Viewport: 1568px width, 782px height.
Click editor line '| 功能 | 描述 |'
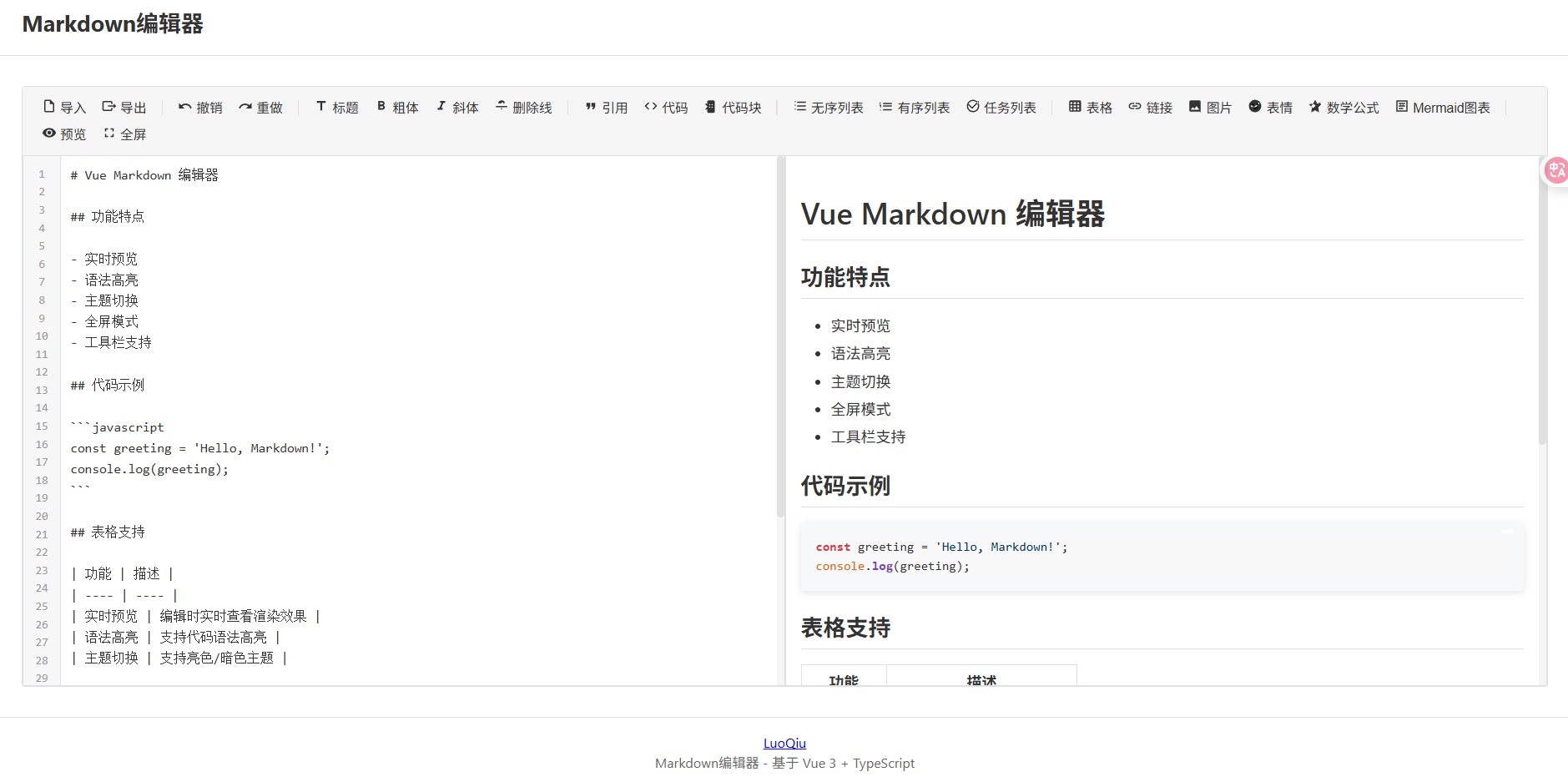(x=123, y=573)
